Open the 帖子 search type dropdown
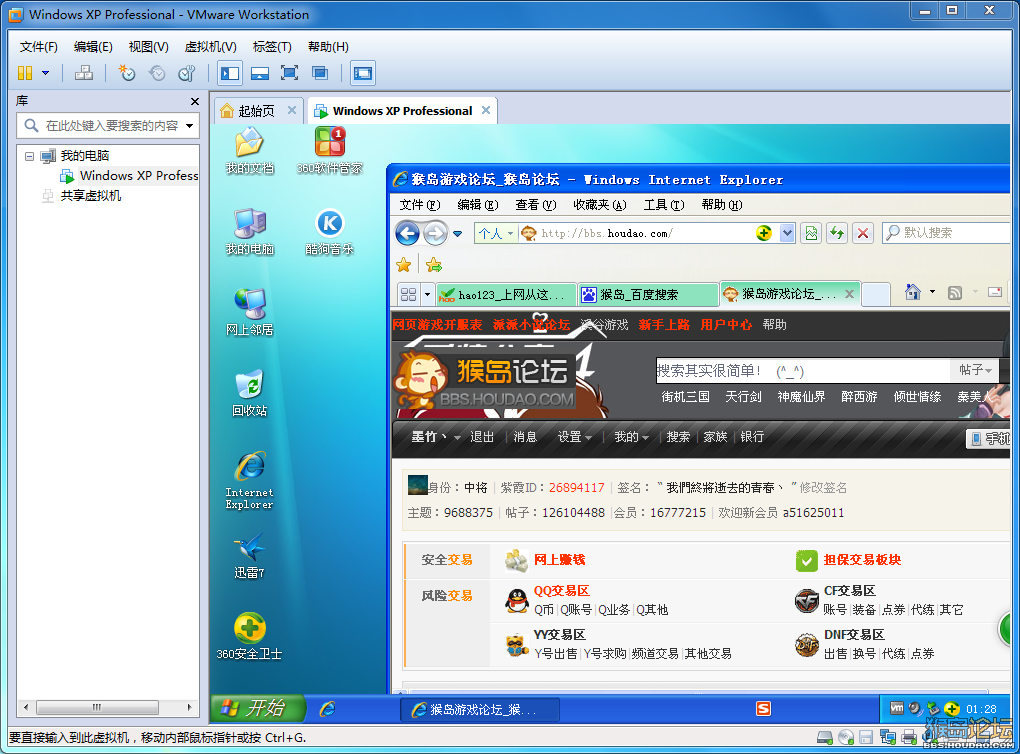The width and height of the screenshot is (1020, 754). click(975, 370)
